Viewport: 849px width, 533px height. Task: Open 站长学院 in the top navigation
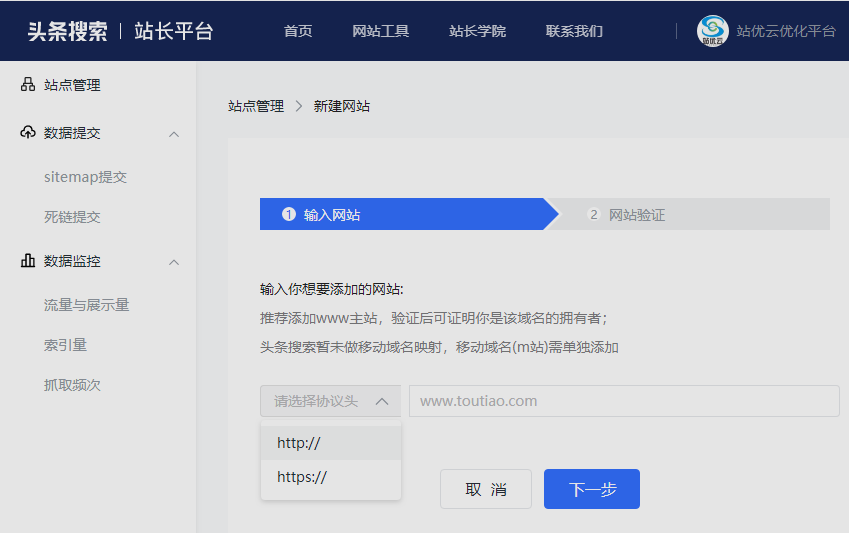click(x=478, y=31)
